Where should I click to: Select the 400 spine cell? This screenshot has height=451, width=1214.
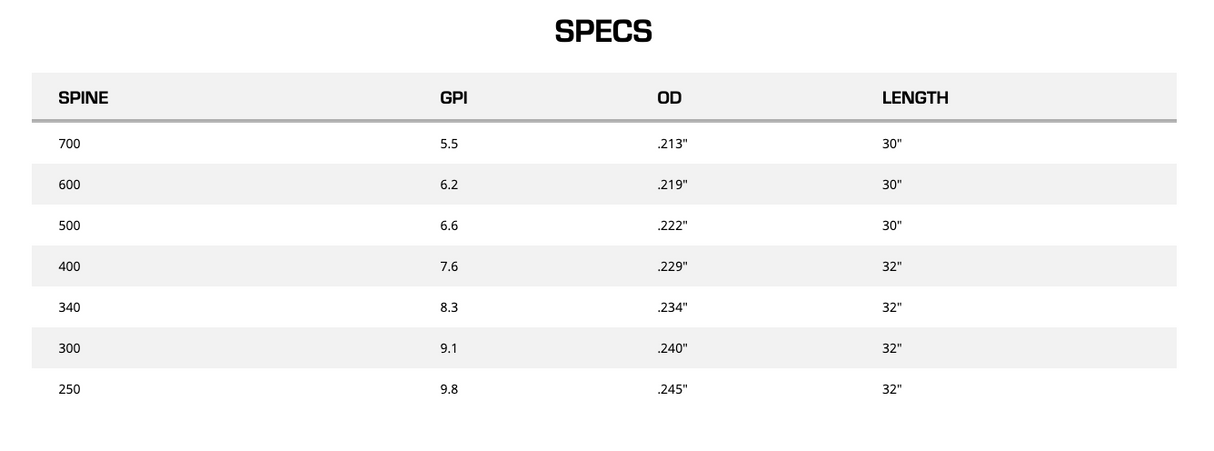pyautogui.click(x=69, y=267)
